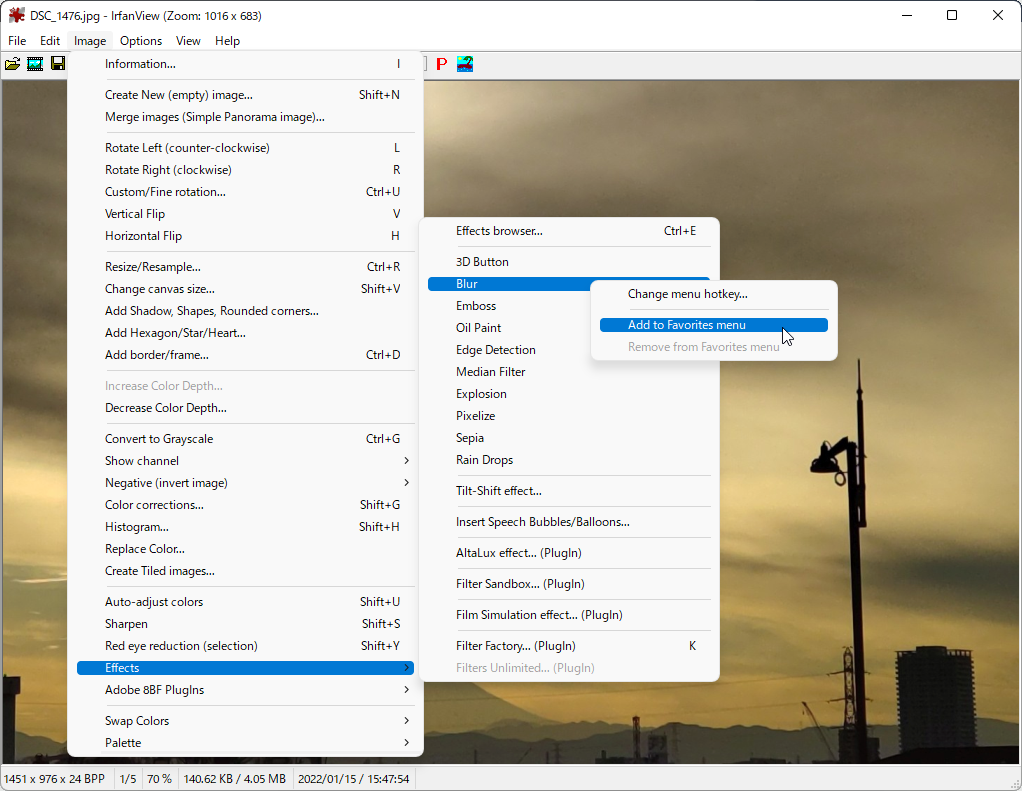Open the Options menu

point(140,41)
